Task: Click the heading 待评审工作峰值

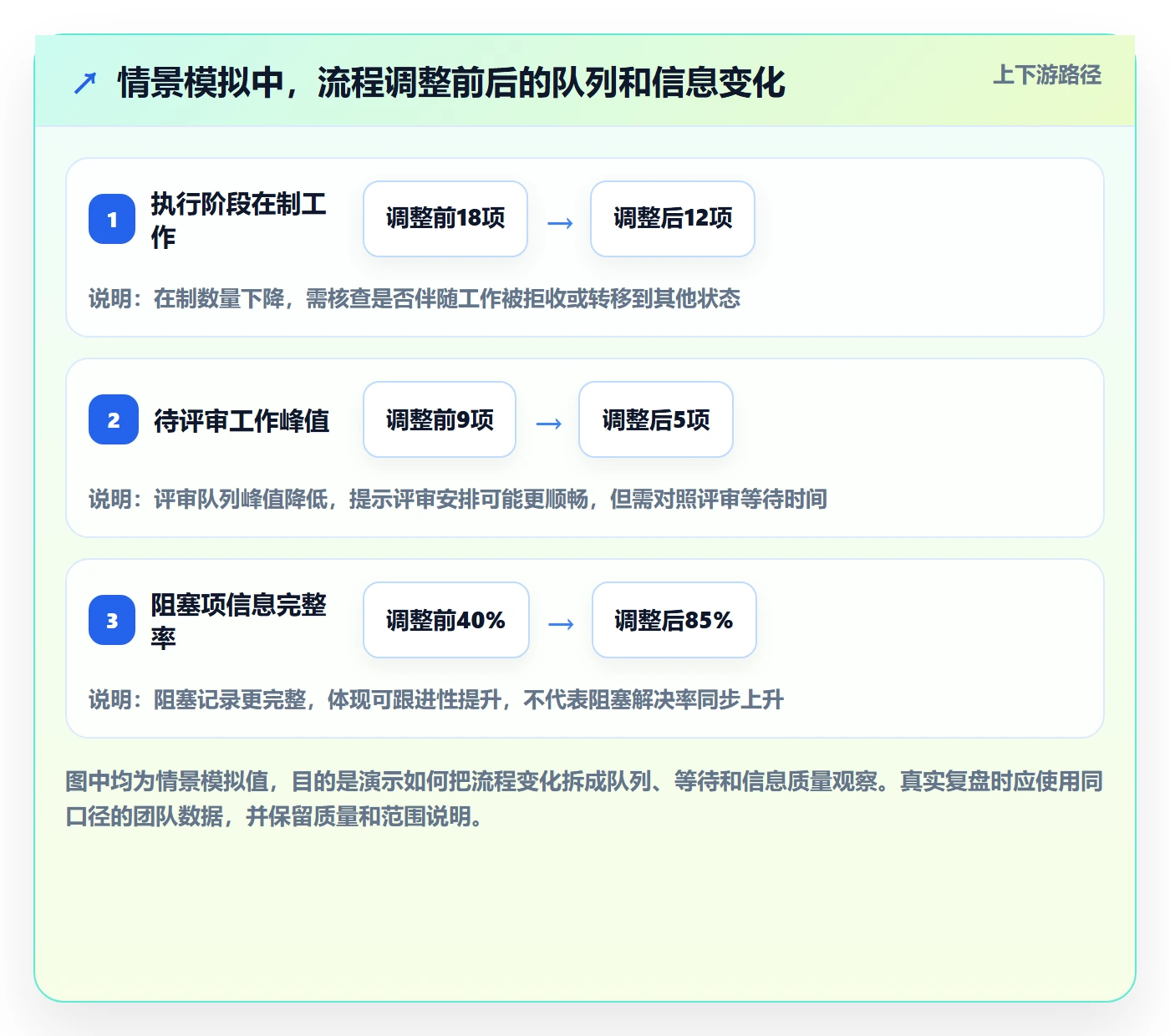Action: coord(242,420)
